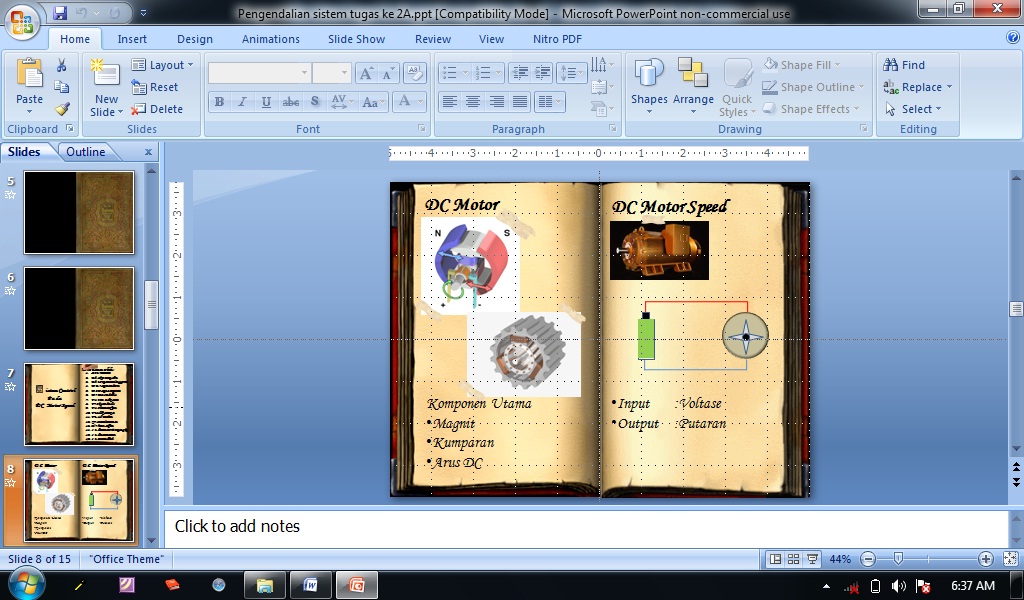The width and height of the screenshot is (1024, 600).
Task: Align text left
Action: (449, 101)
